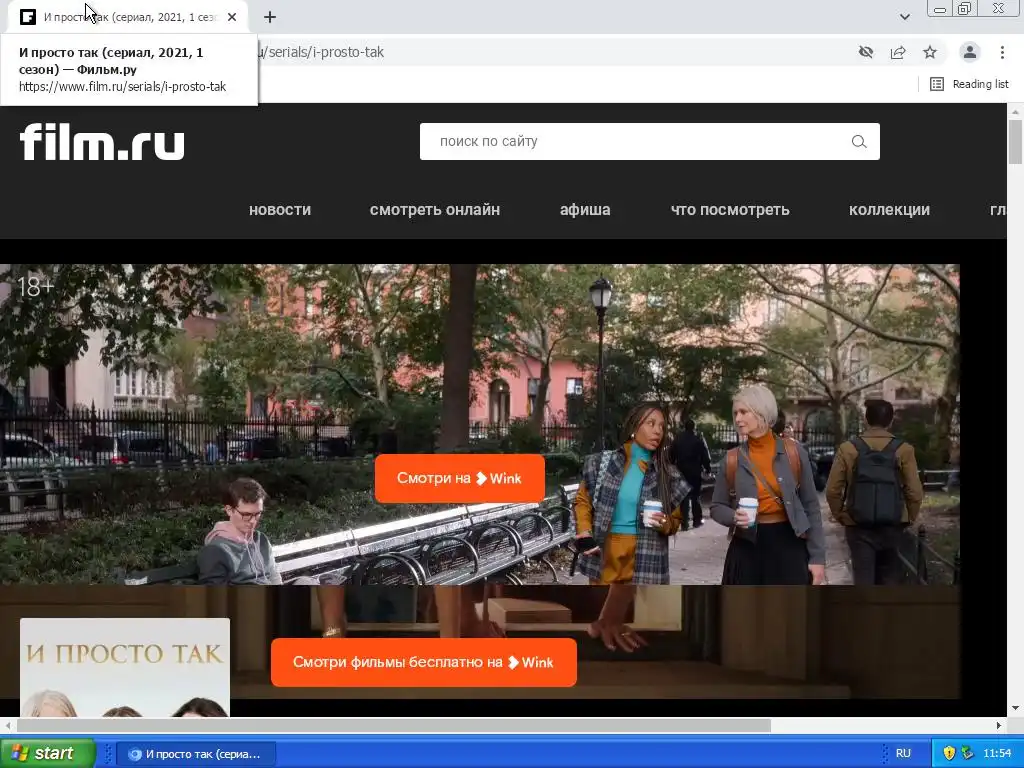
Task: Click the security shield tray icon
Action: click(949, 753)
